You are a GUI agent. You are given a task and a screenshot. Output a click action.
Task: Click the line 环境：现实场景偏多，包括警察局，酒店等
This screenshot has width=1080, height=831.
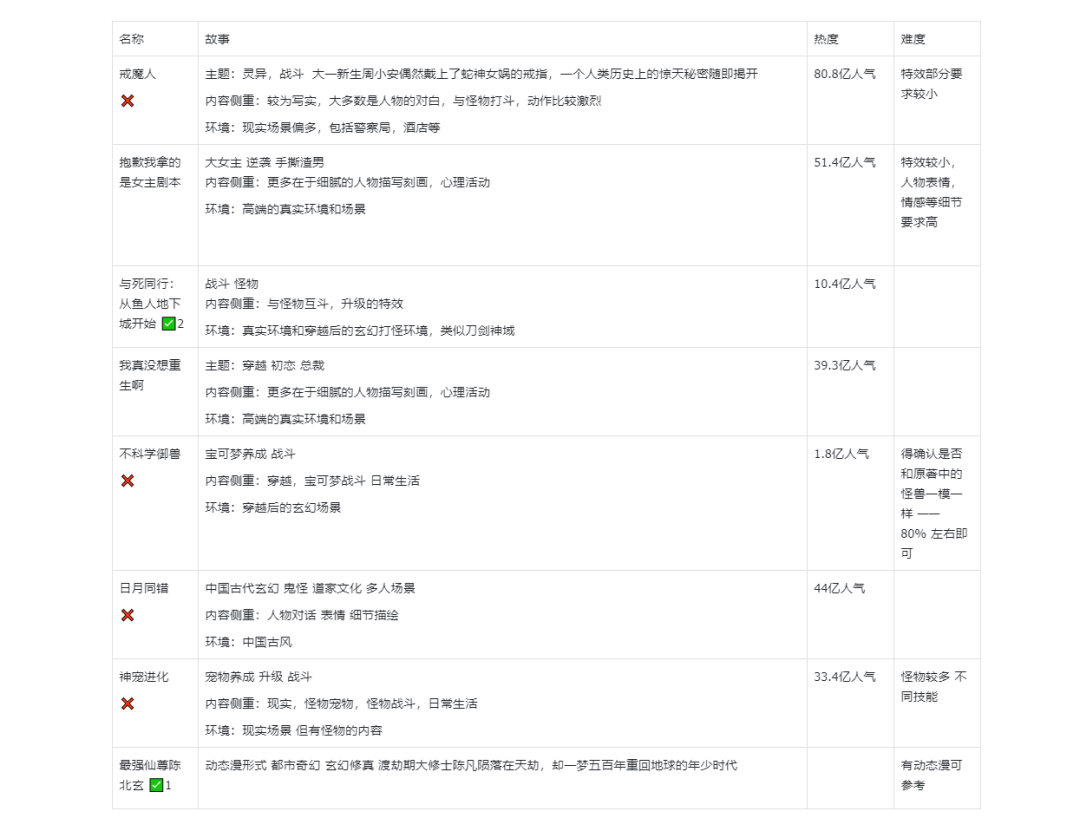pyautogui.click(x=322, y=127)
